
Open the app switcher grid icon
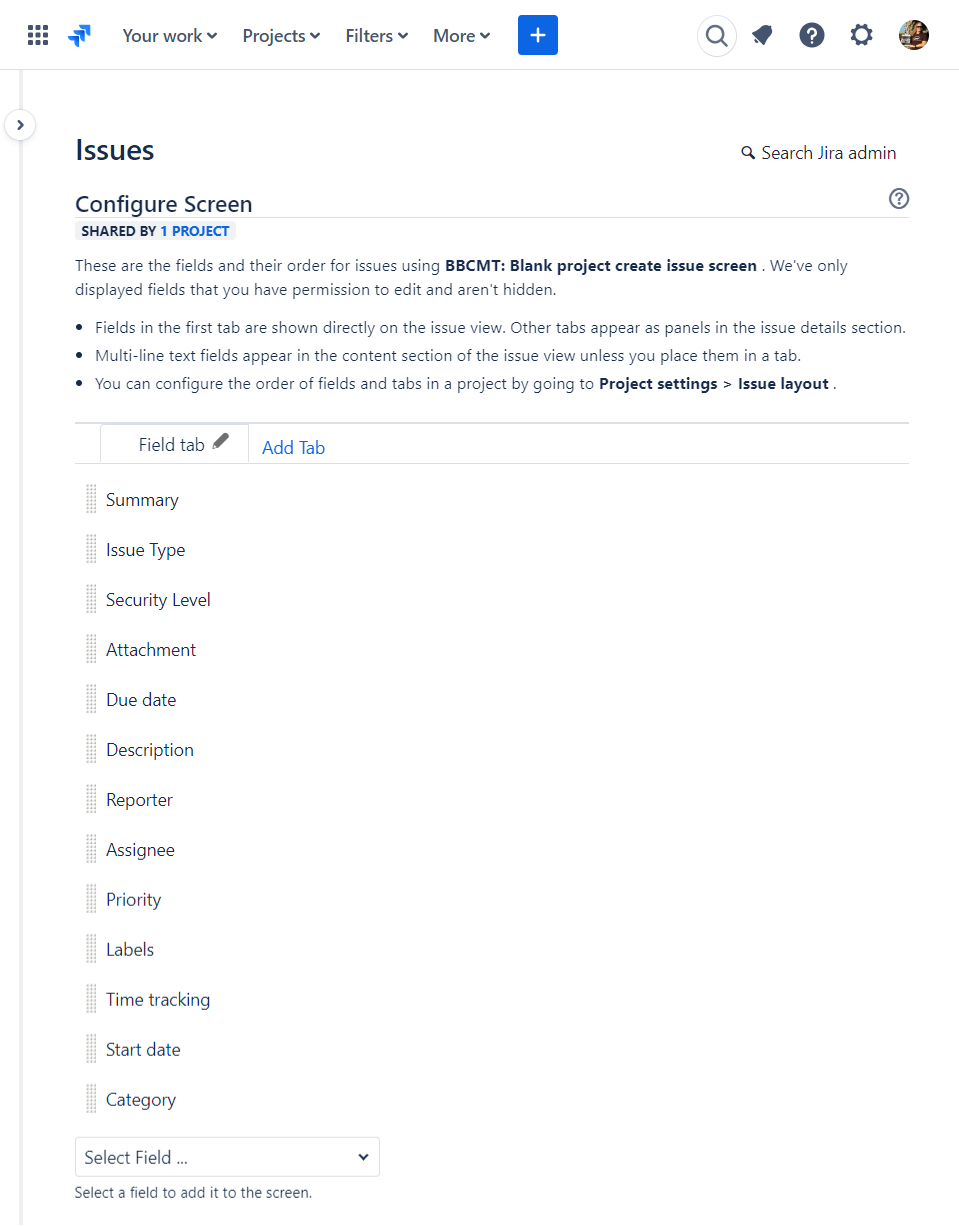pyautogui.click(x=38, y=34)
